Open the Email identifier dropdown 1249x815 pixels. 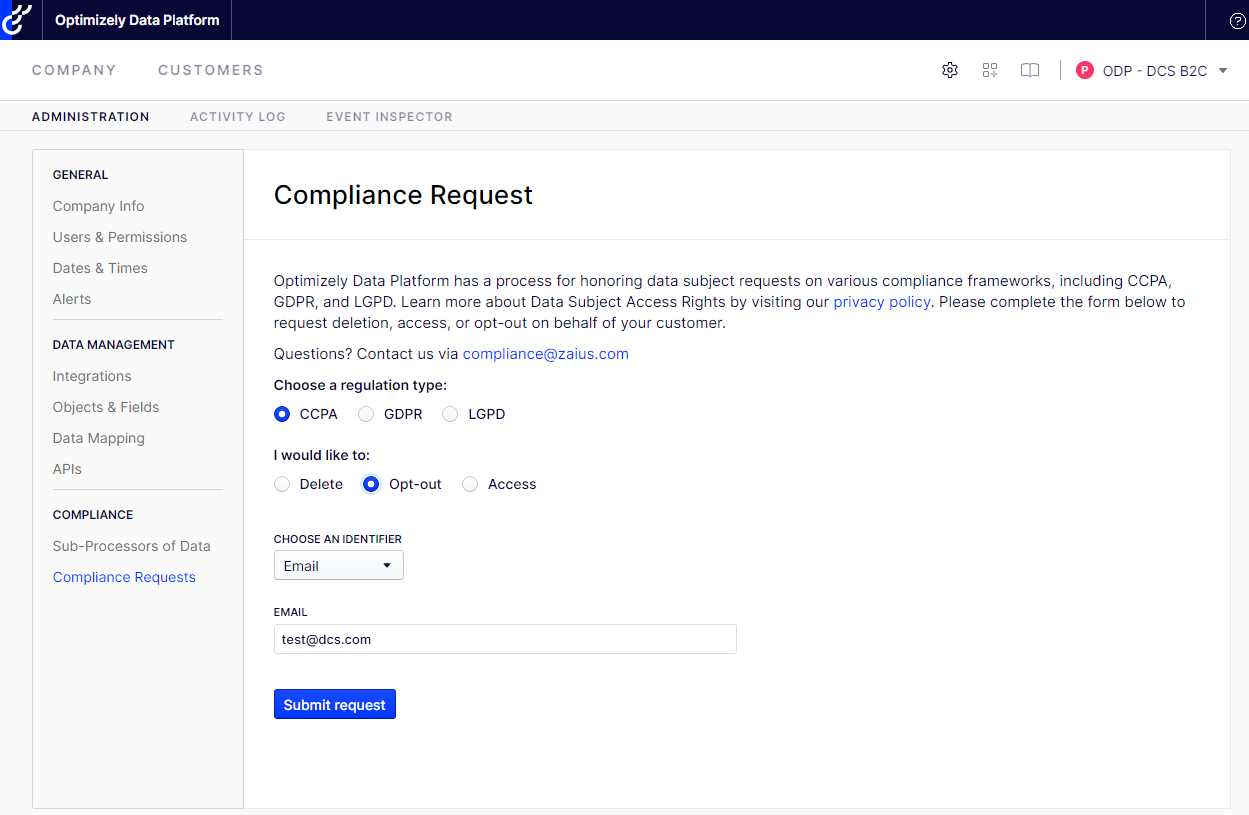click(339, 565)
